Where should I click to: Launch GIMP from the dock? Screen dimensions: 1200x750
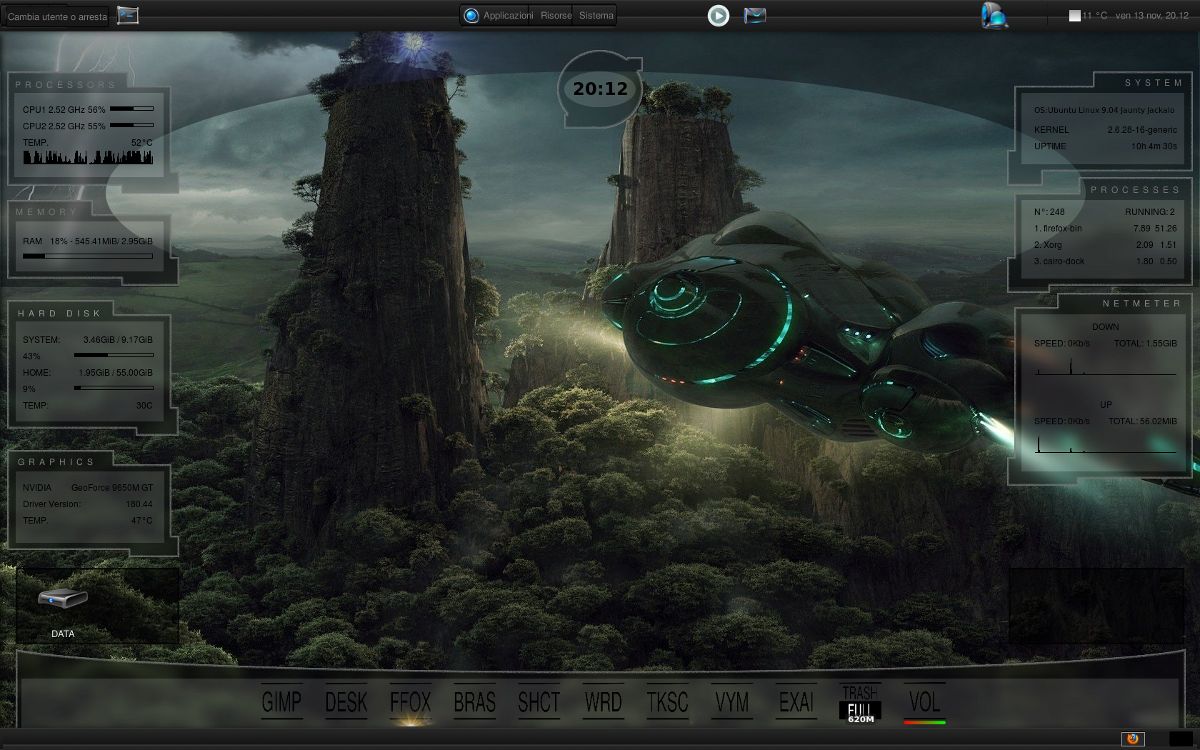coord(281,702)
